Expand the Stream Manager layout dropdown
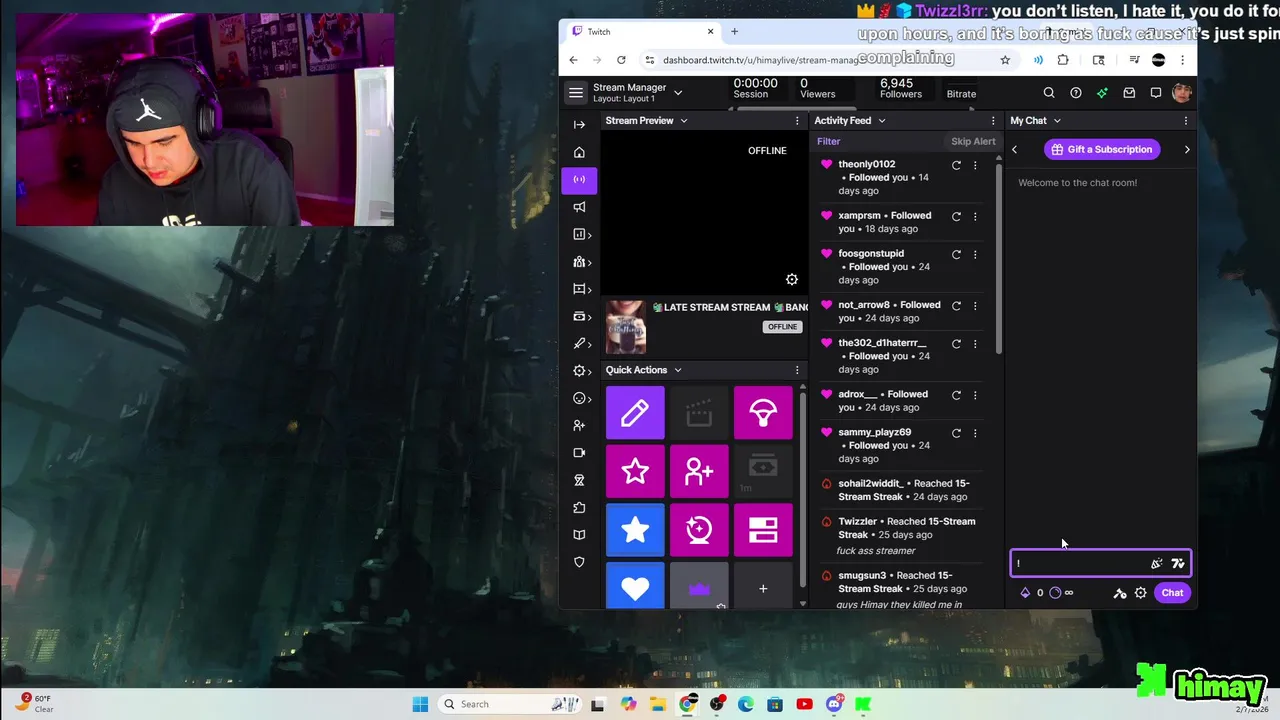 coord(678,93)
